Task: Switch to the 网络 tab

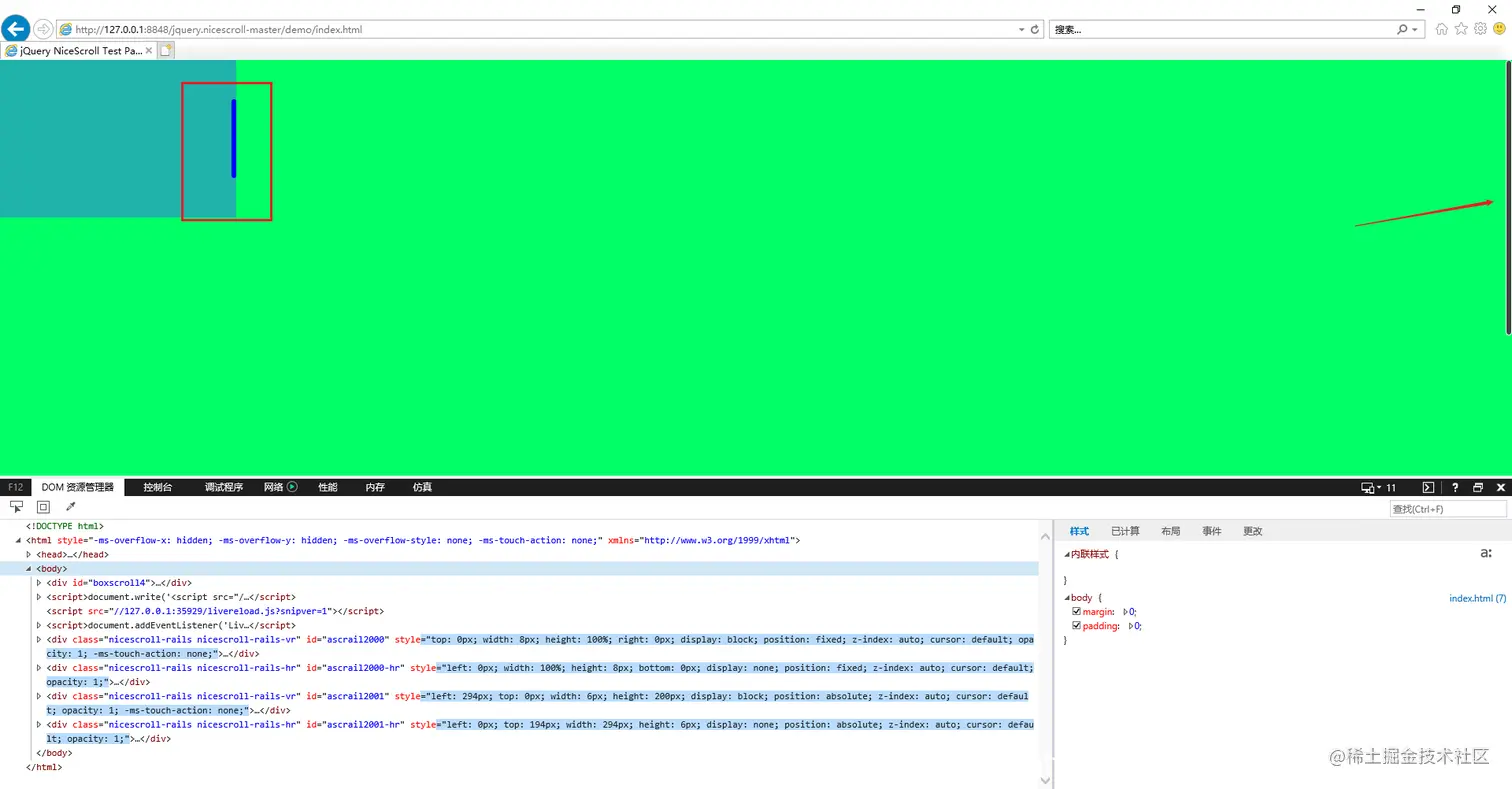Action: 273,487
